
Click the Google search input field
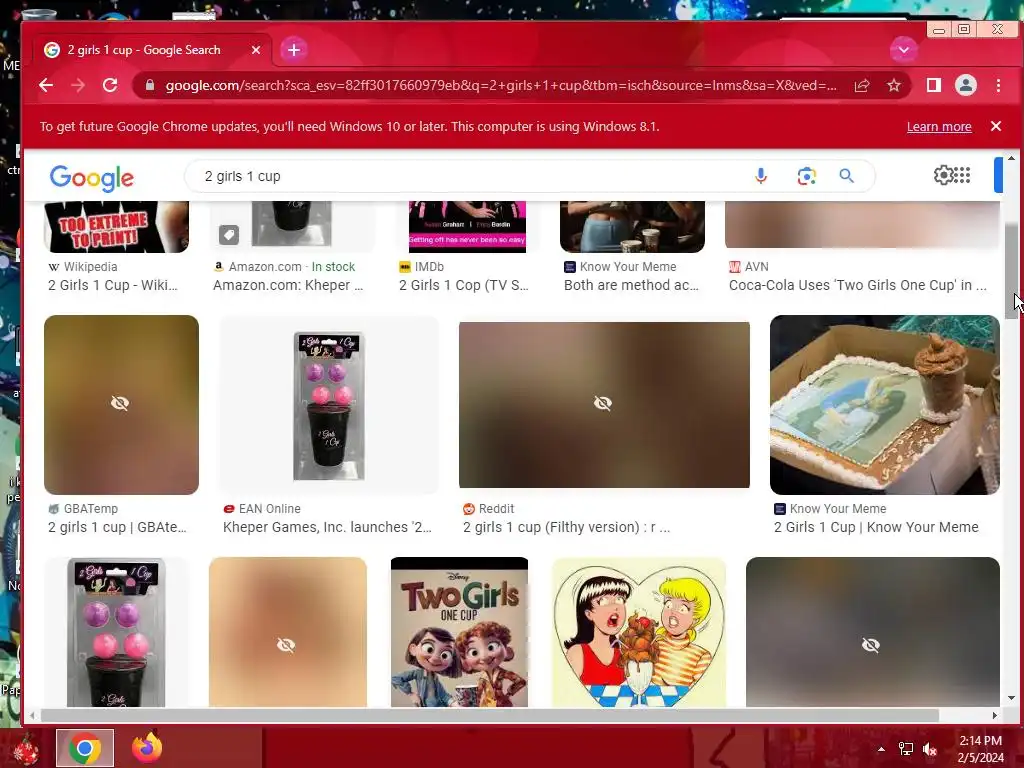coord(473,176)
